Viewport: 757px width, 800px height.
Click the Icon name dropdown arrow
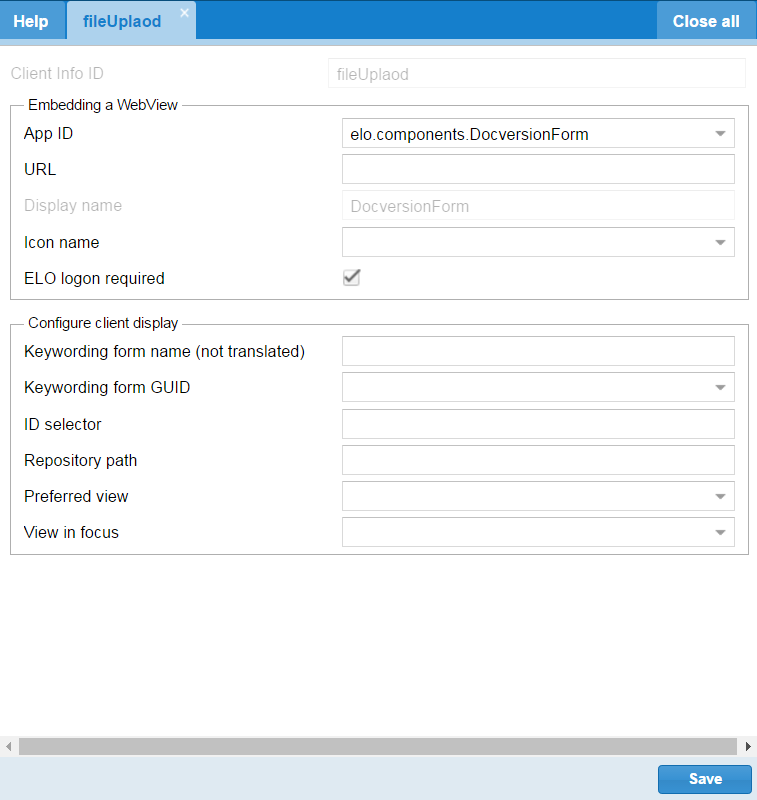point(719,242)
